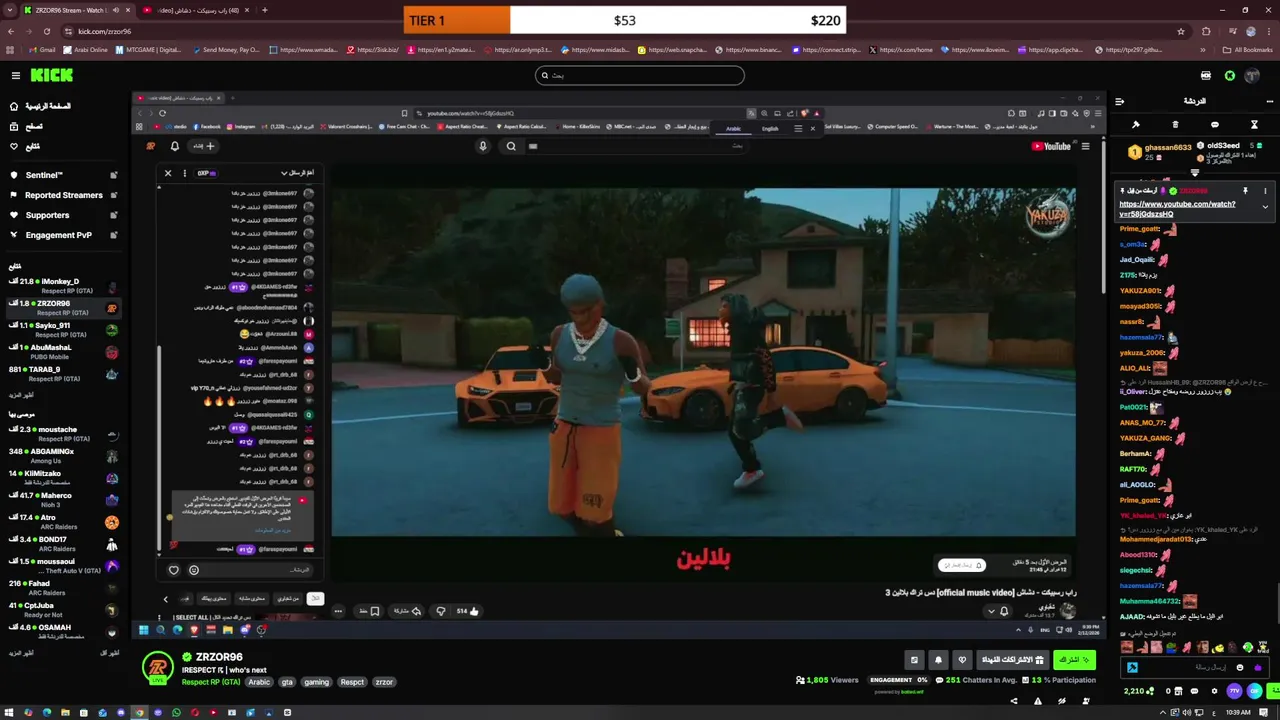Expand the gift leaderboard arrow
Viewport: 1280px width, 720px height.
pyautogui.click(x=1194, y=172)
